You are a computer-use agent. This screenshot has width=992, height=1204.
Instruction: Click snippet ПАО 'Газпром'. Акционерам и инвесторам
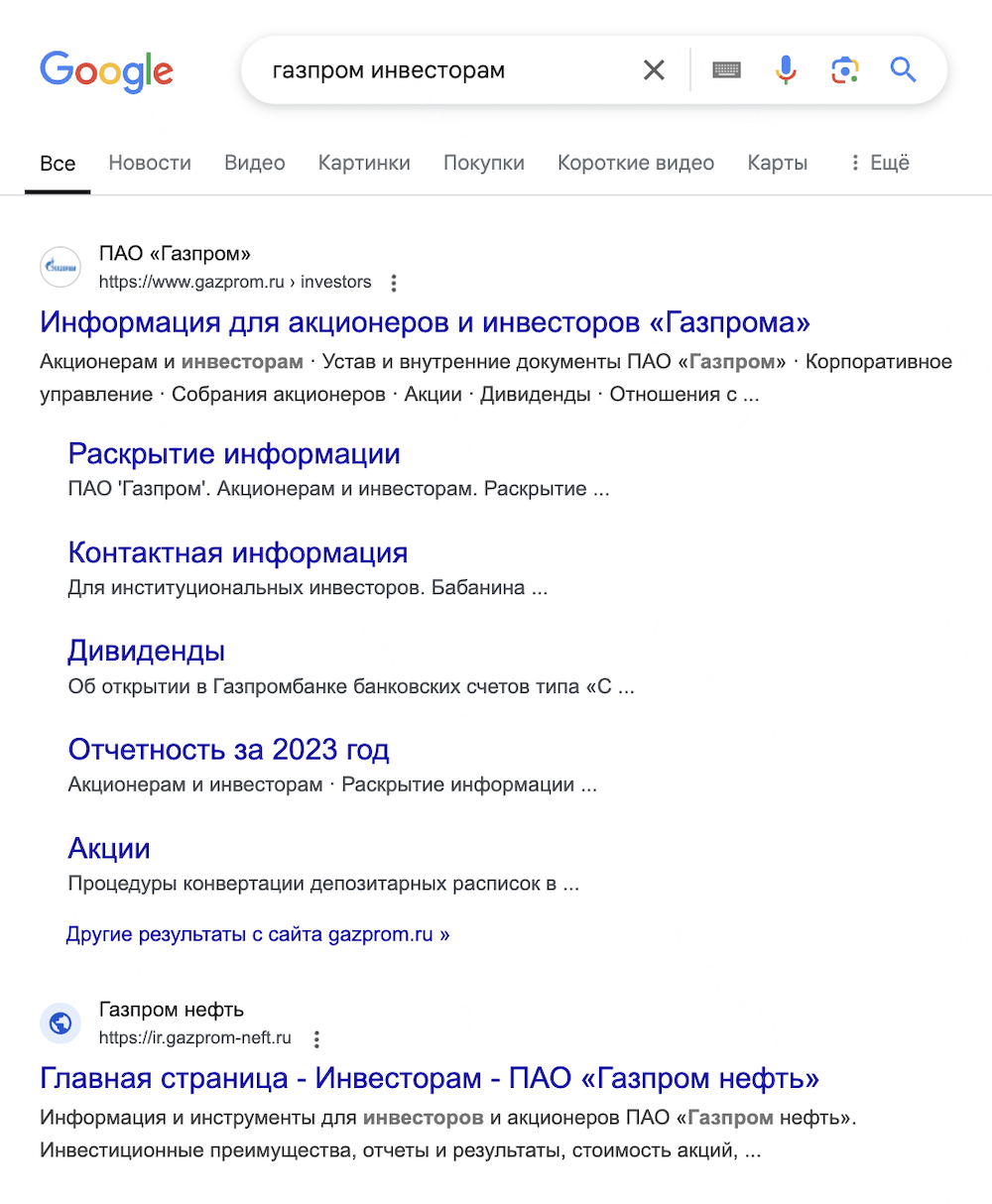338,490
